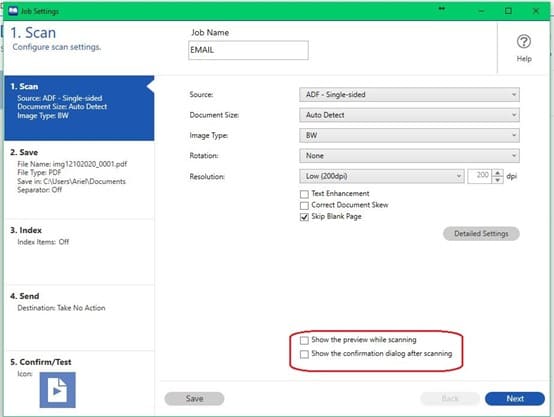Toggle Show the confirmation dialog after scanning
Viewport: 554px width, 417px height.
pyautogui.click(x=304, y=354)
